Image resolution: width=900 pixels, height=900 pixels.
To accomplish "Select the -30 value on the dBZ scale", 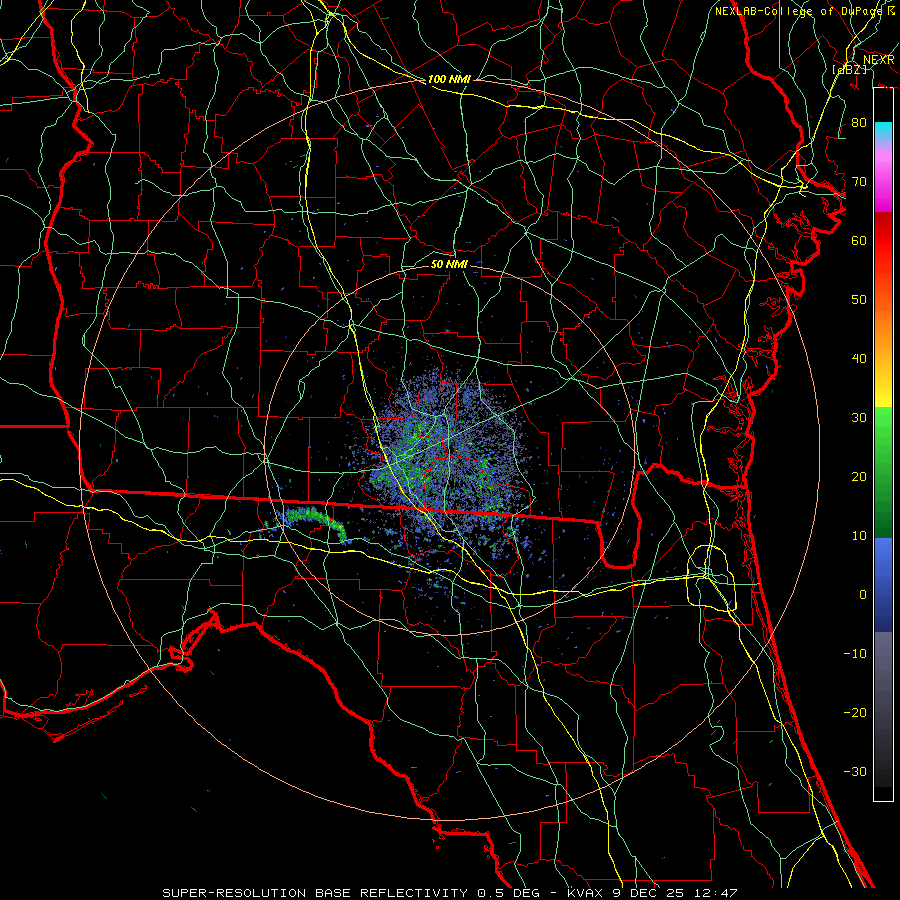I will [x=855, y=771].
